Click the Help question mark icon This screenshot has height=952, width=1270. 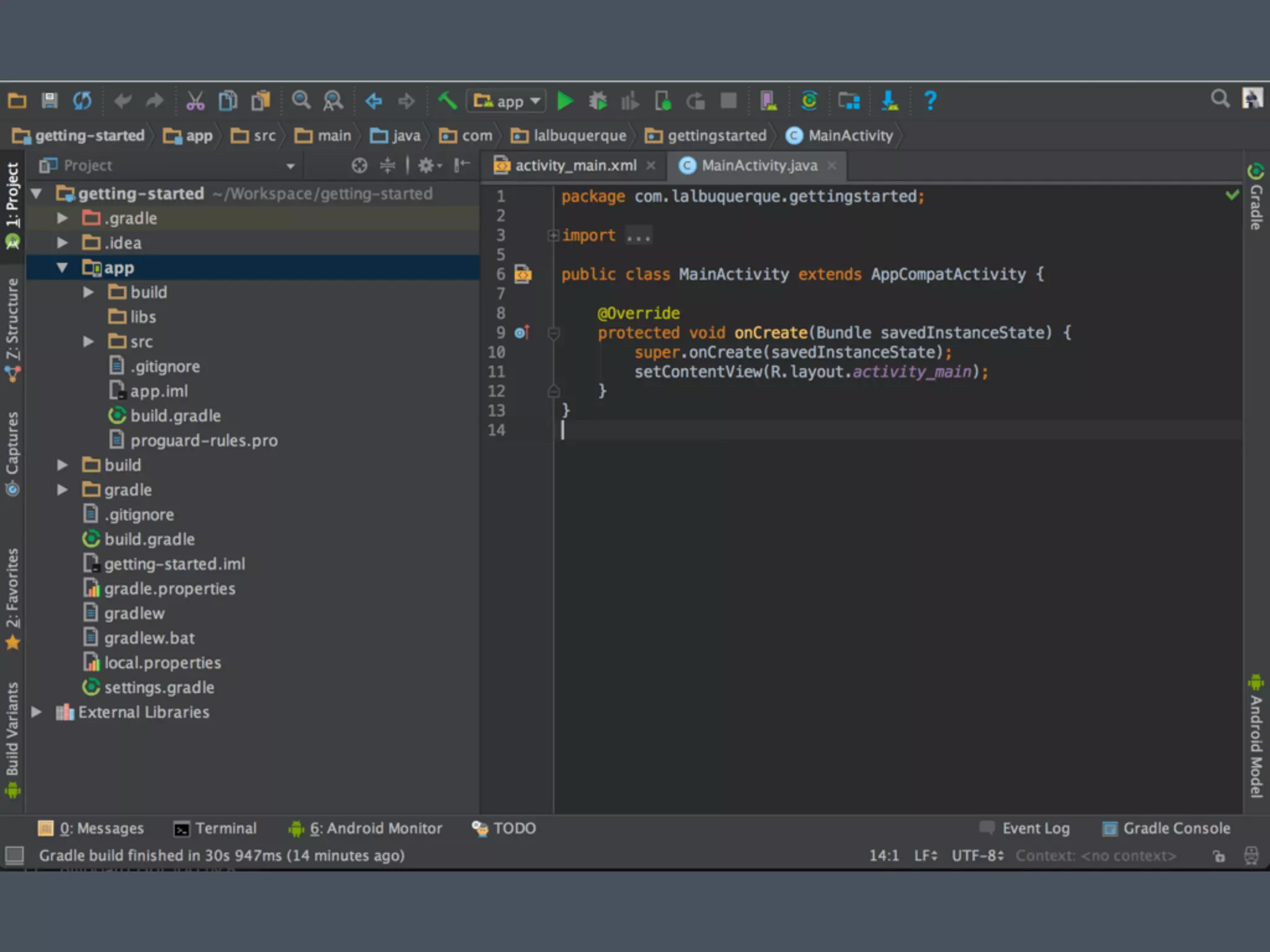coord(930,100)
